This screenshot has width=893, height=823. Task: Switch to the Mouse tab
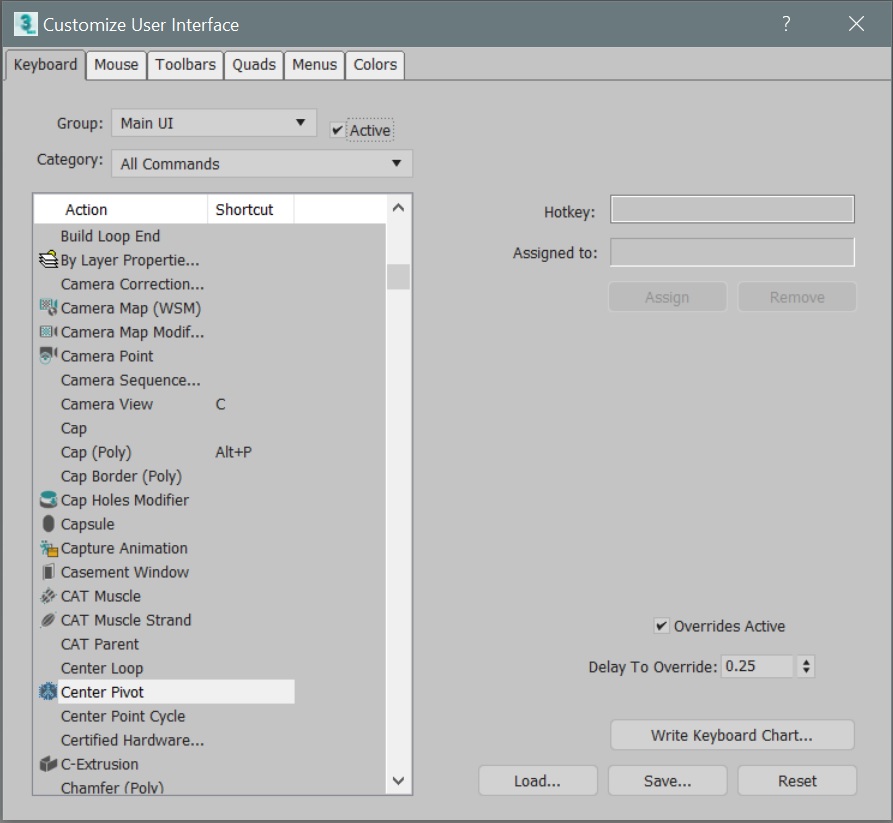115,64
